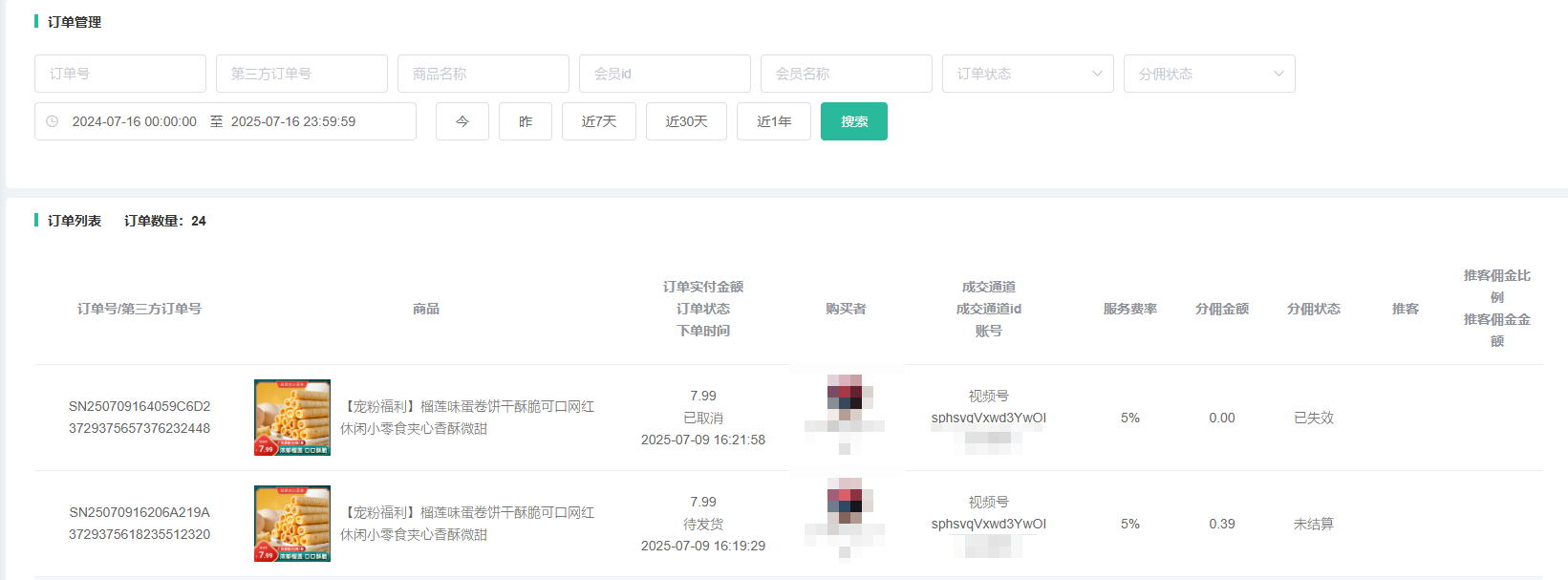
Task: Focus the 订单号 input field
Action: (120, 74)
